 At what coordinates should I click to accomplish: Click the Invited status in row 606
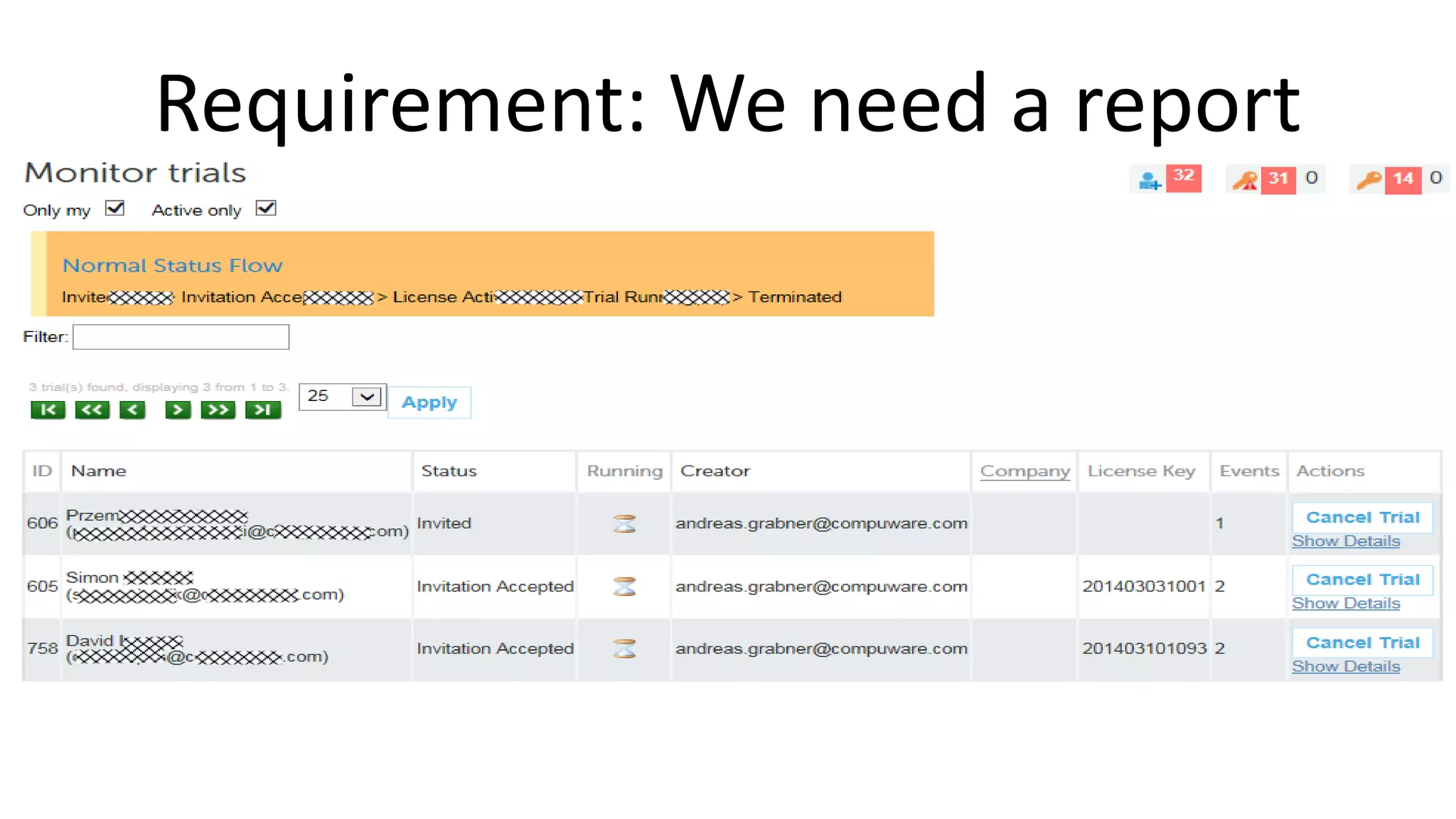pos(444,523)
